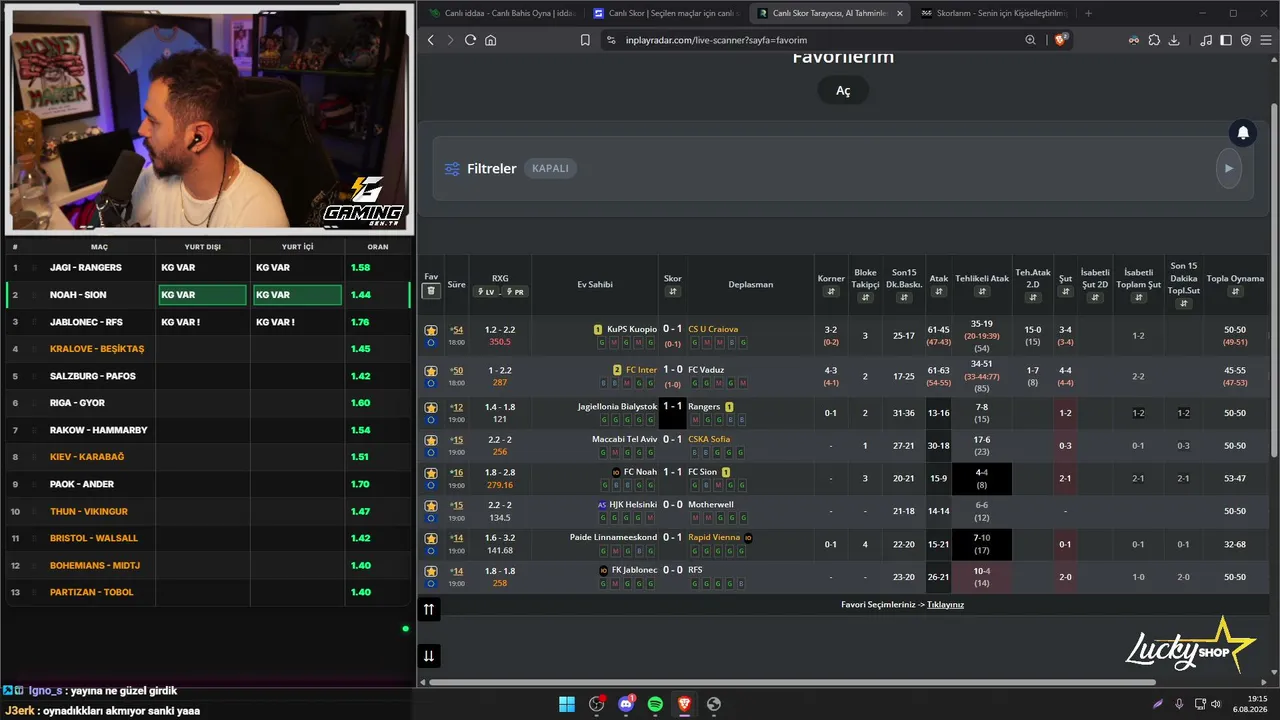The height and width of the screenshot is (720, 1280).
Task: Toggle favorite star for KuPS Kuopio row
Action: pos(431,330)
